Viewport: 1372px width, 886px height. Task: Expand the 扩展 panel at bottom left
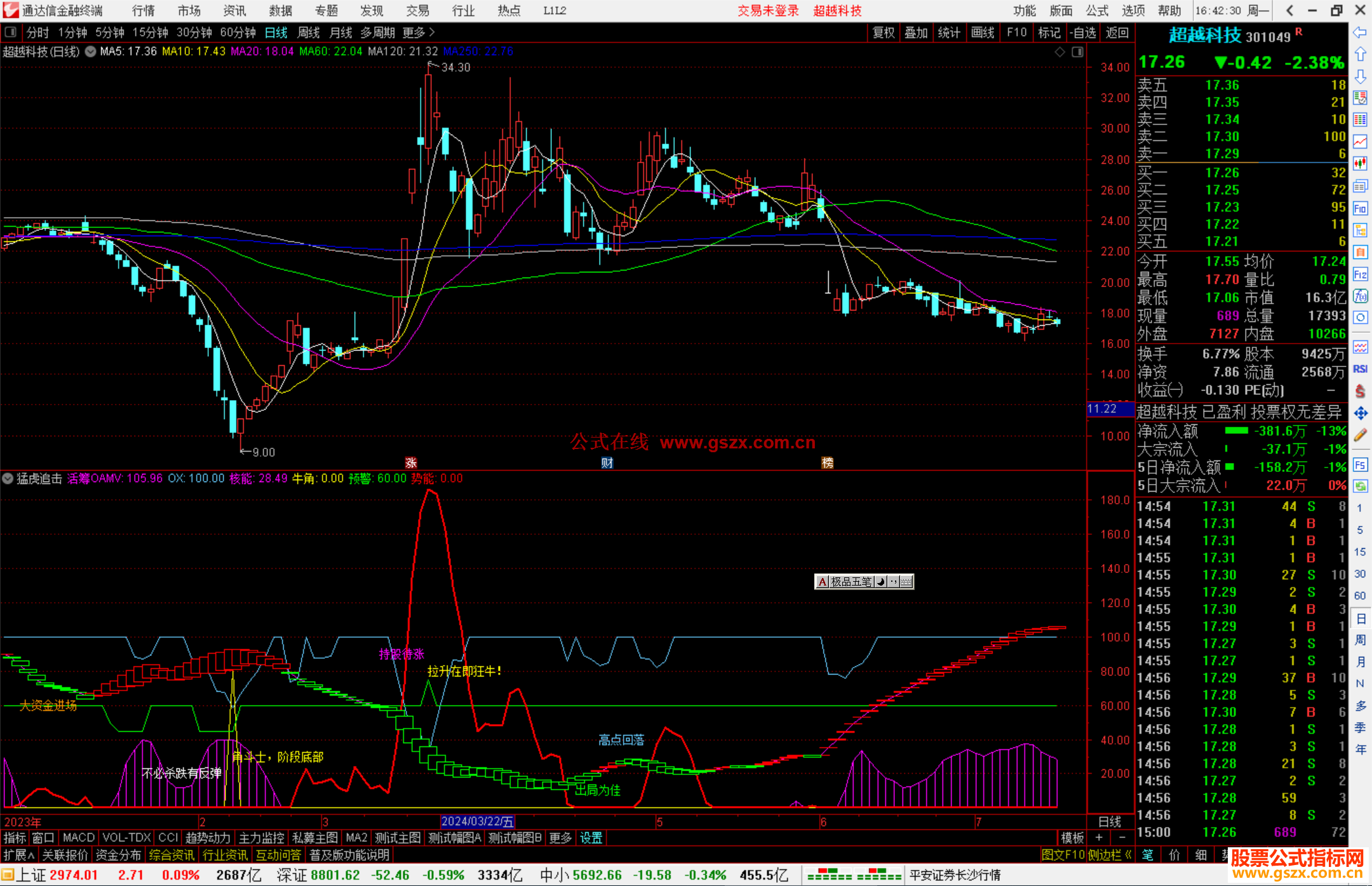[x=18, y=855]
